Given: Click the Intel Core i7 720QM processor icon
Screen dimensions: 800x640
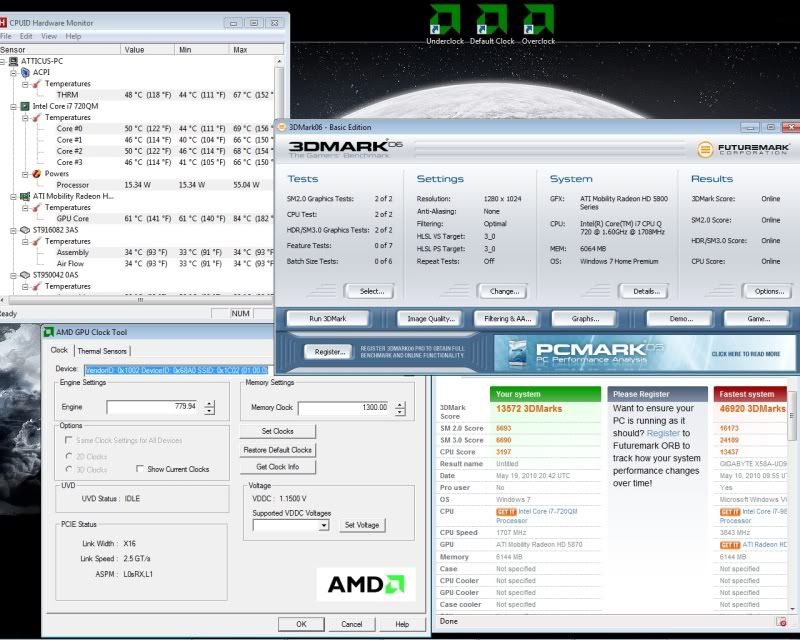Looking at the screenshot, I should tap(25, 106).
